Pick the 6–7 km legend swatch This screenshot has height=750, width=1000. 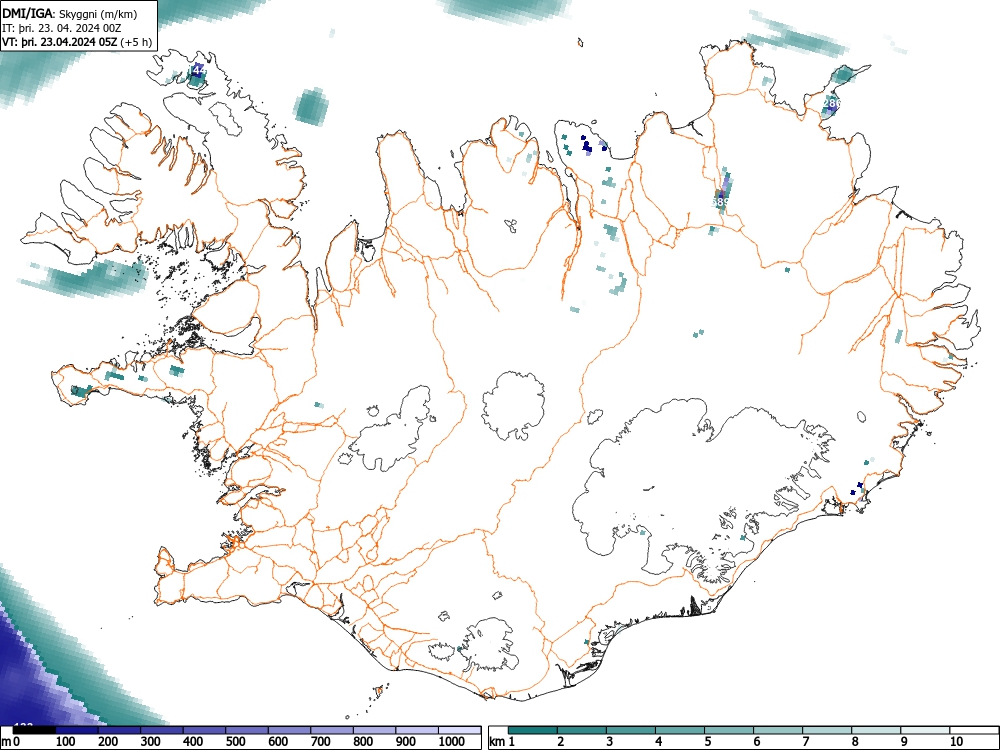click(x=778, y=730)
